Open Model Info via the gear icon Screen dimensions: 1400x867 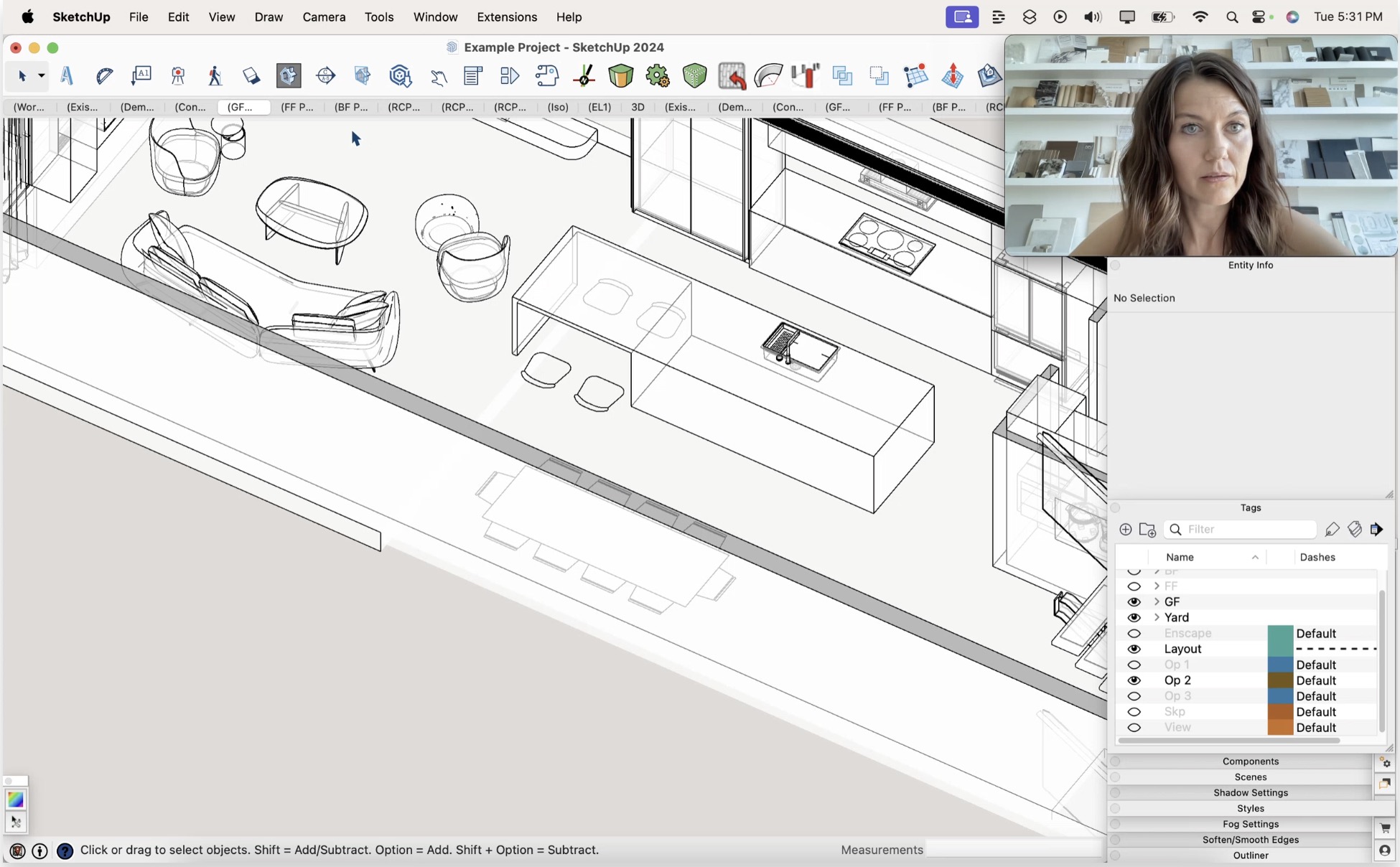click(x=658, y=75)
